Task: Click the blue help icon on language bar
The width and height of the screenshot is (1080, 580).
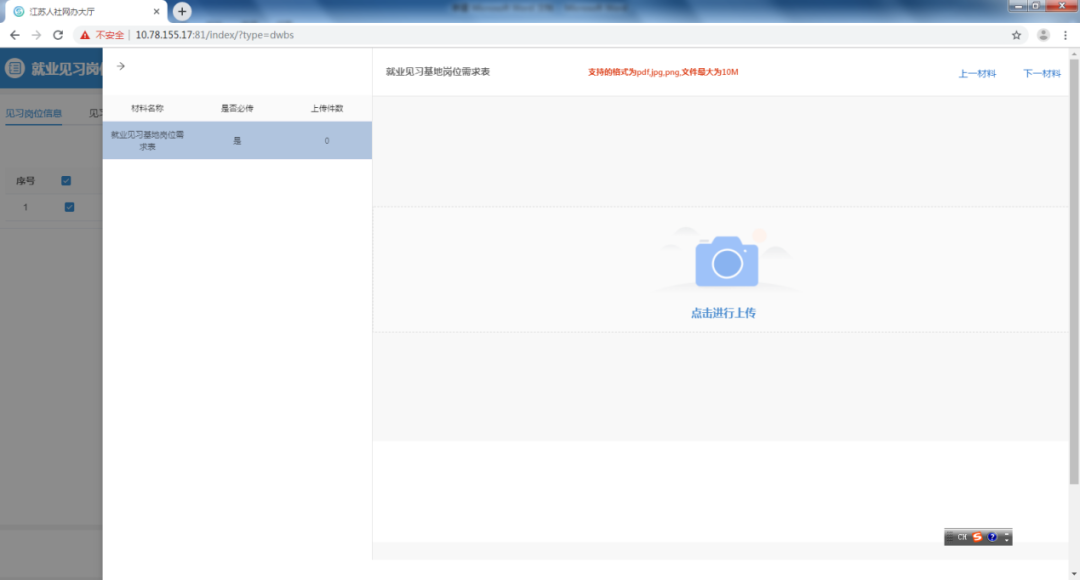Action: (x=992, y=537)
